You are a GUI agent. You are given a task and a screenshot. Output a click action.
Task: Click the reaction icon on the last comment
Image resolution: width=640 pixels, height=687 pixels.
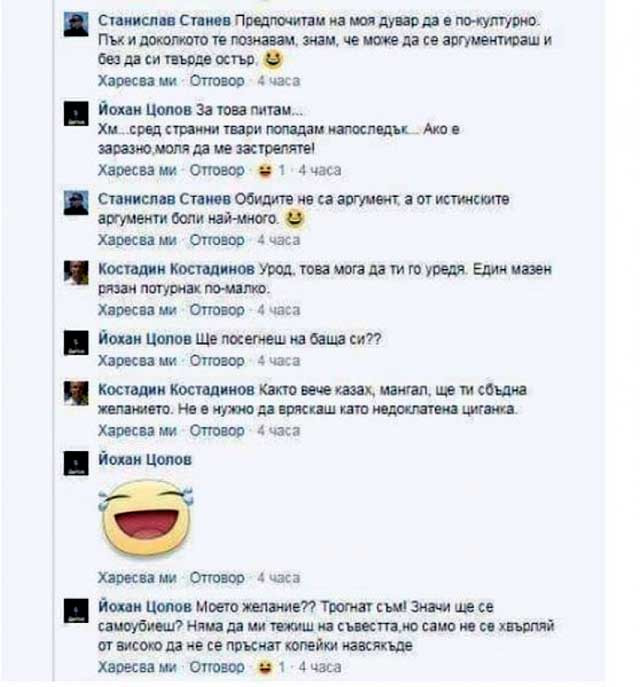tap(265, 667)
